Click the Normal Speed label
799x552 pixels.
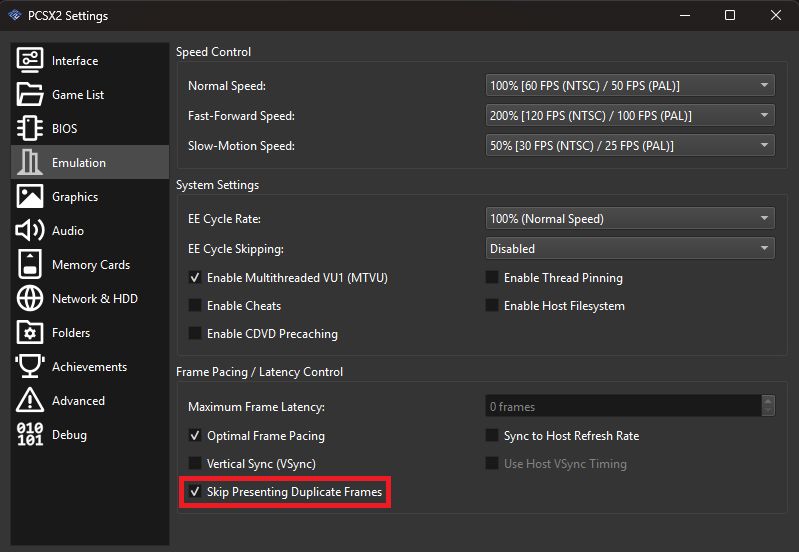click(x=227, y=86)
